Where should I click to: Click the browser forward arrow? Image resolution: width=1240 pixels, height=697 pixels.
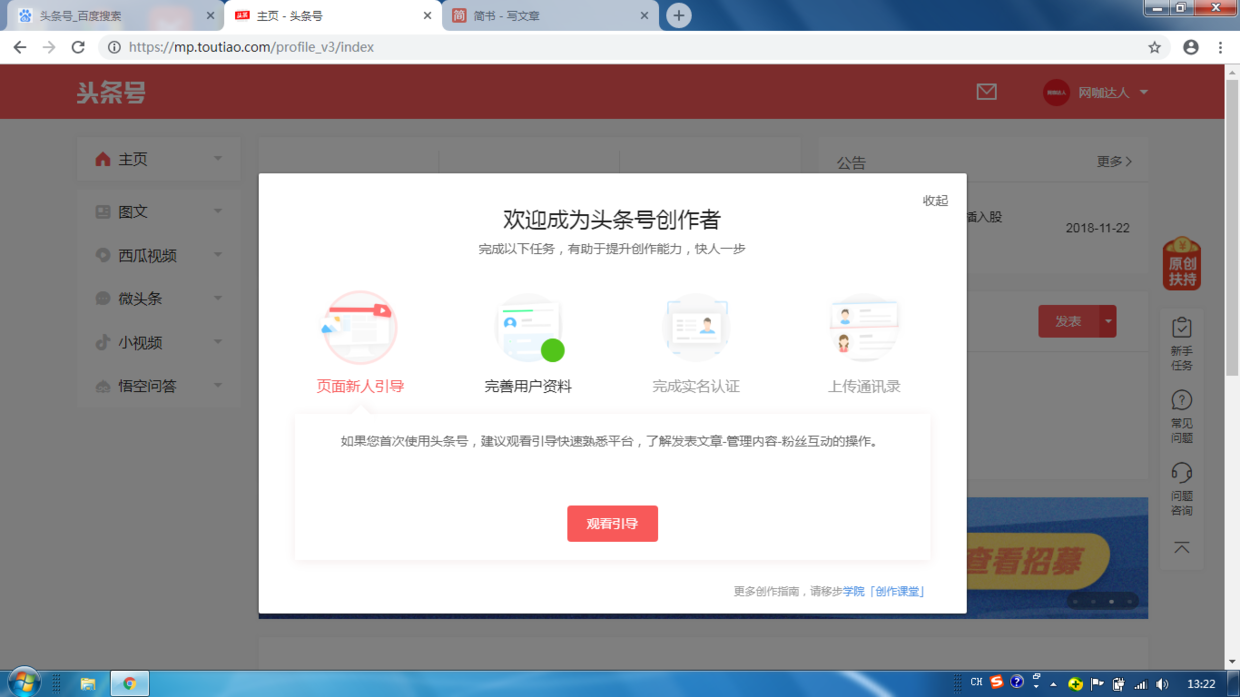[49, 47]
